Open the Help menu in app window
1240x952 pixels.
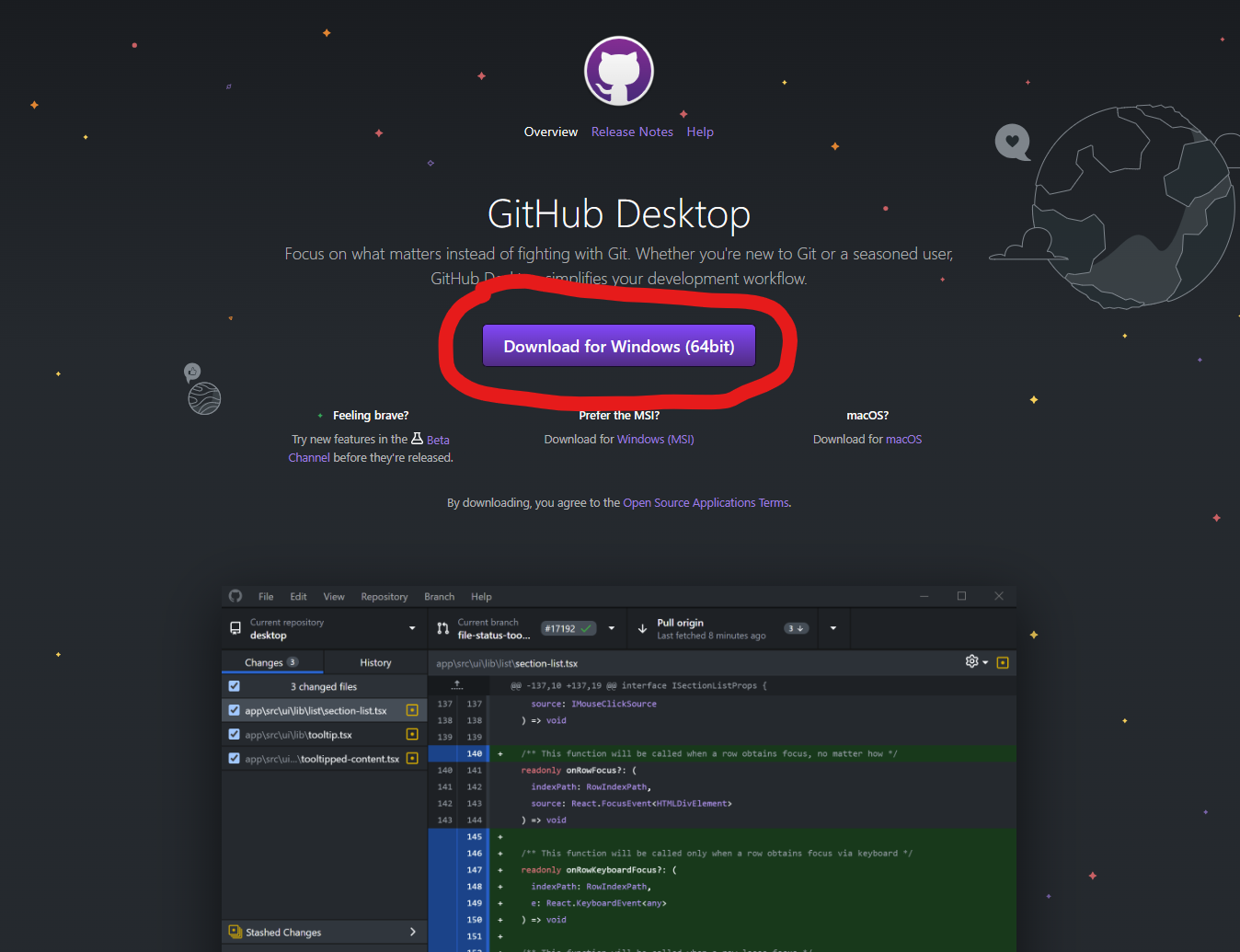(481, 597)
